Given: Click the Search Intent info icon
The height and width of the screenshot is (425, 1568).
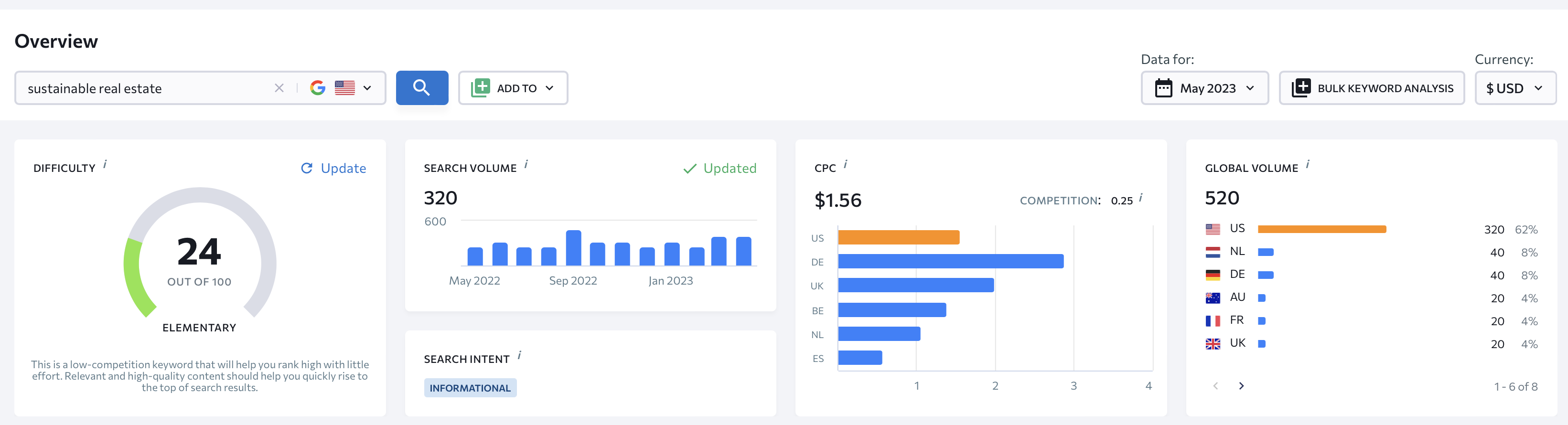Looking at the screenshot, I should (519, 355).
